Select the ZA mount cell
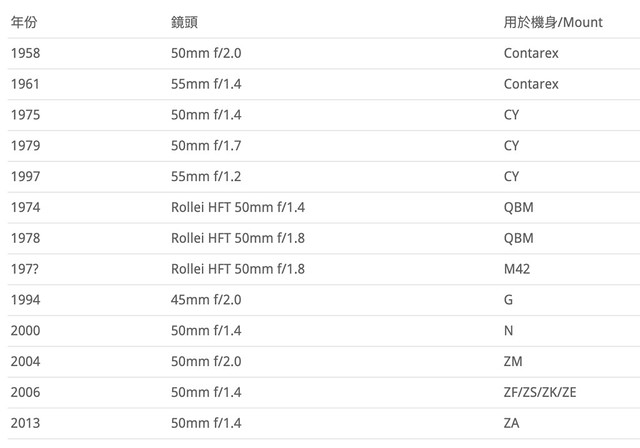Image resolution: width=640 pixels, height=448 pixels. 511,423
